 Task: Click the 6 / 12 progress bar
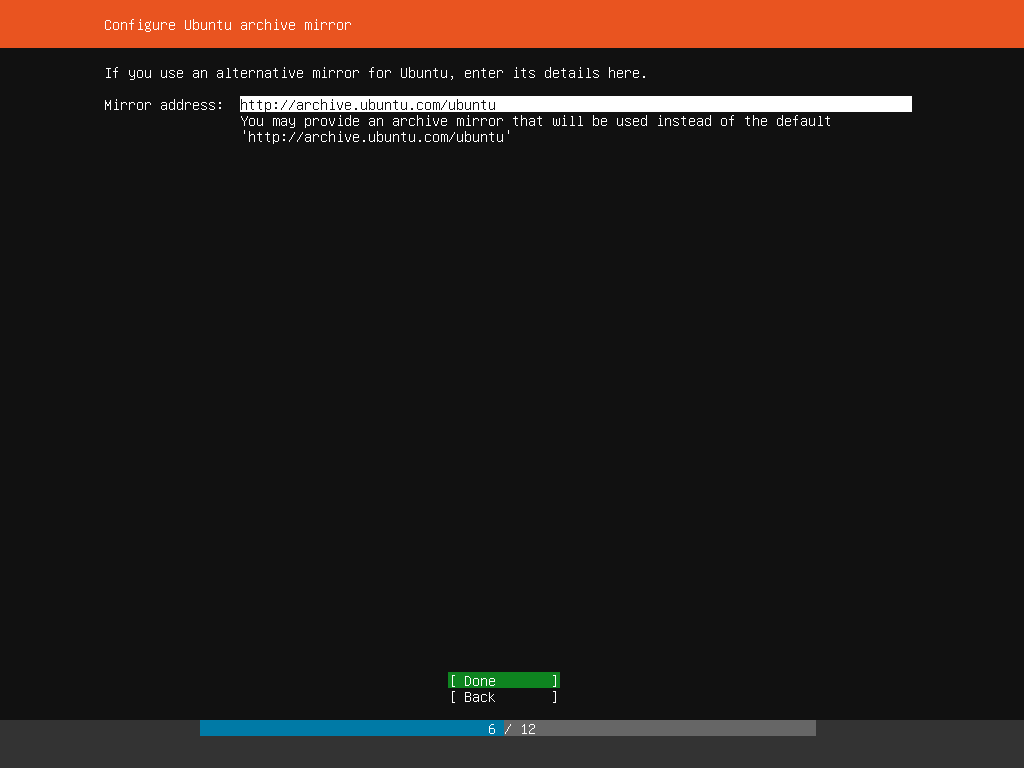coord(507,728)
